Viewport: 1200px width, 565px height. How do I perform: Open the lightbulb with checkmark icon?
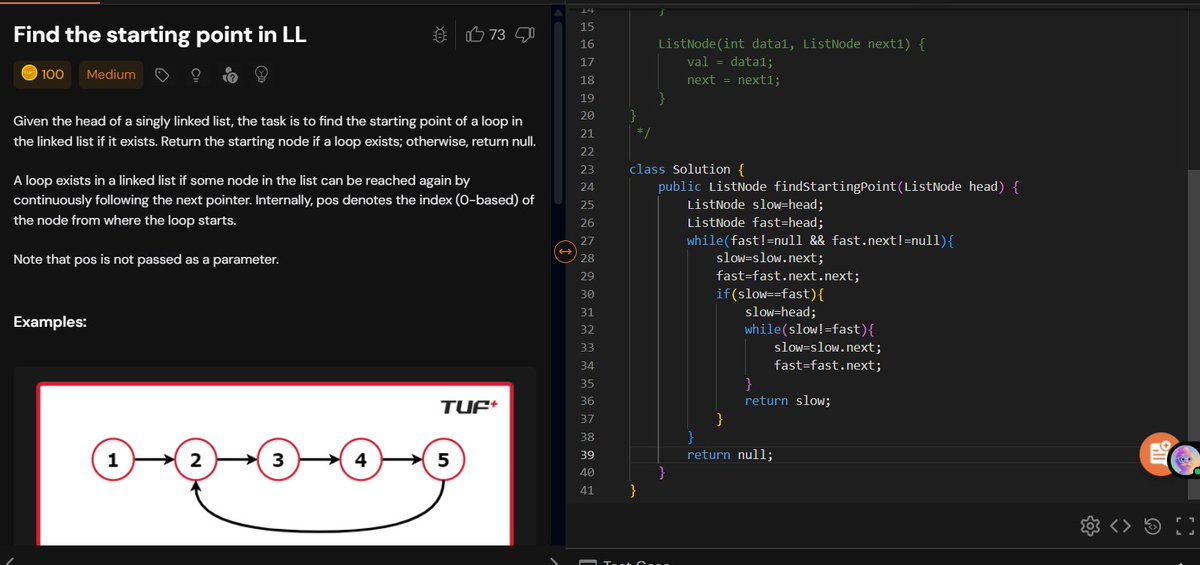(261, 75)
